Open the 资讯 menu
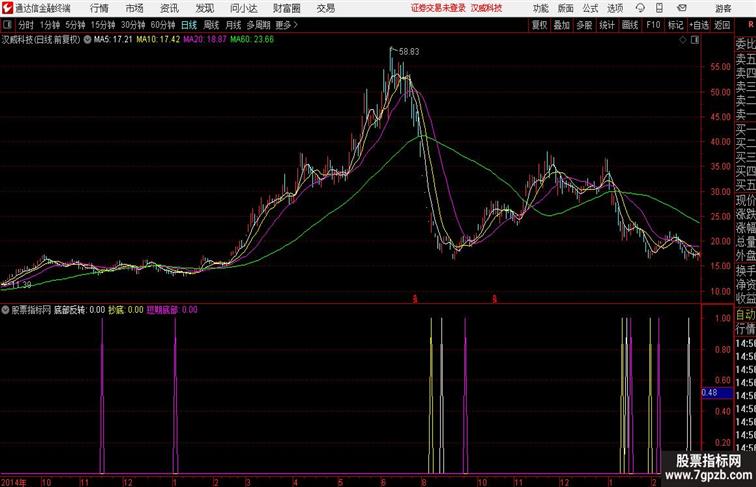 click(169, 8)
